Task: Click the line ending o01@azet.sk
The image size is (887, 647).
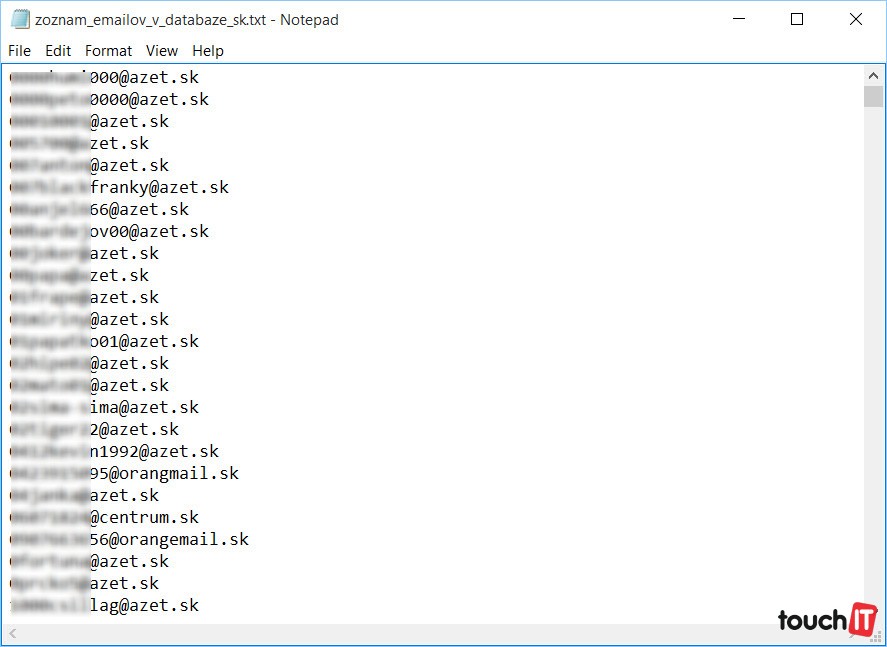Action: (x=105, y=342)
